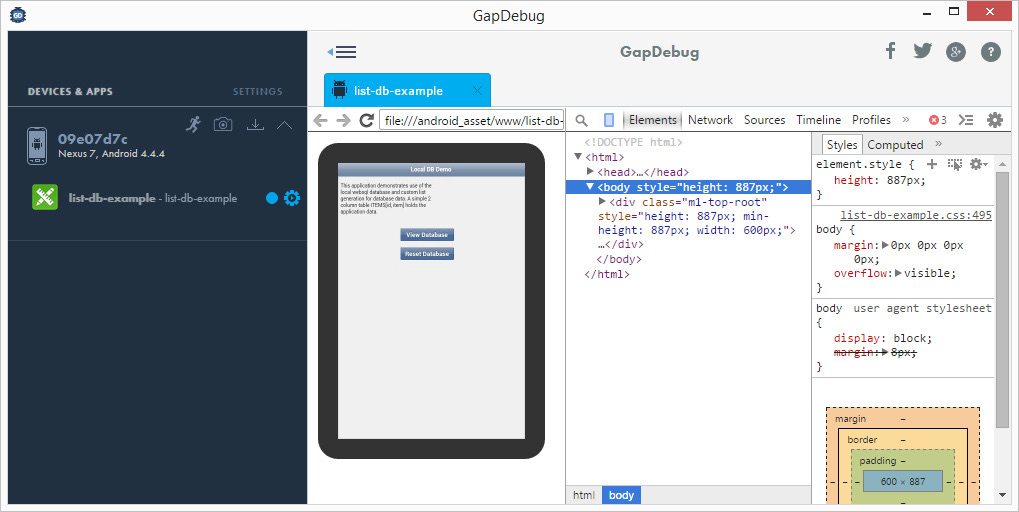Click the magnifier inspect element icon

(x=581, y=120)
